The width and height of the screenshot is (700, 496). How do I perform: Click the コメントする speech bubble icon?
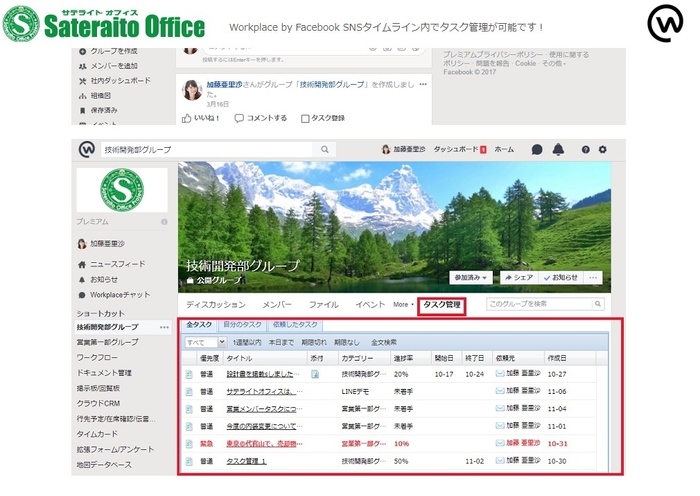pos(239,118)
